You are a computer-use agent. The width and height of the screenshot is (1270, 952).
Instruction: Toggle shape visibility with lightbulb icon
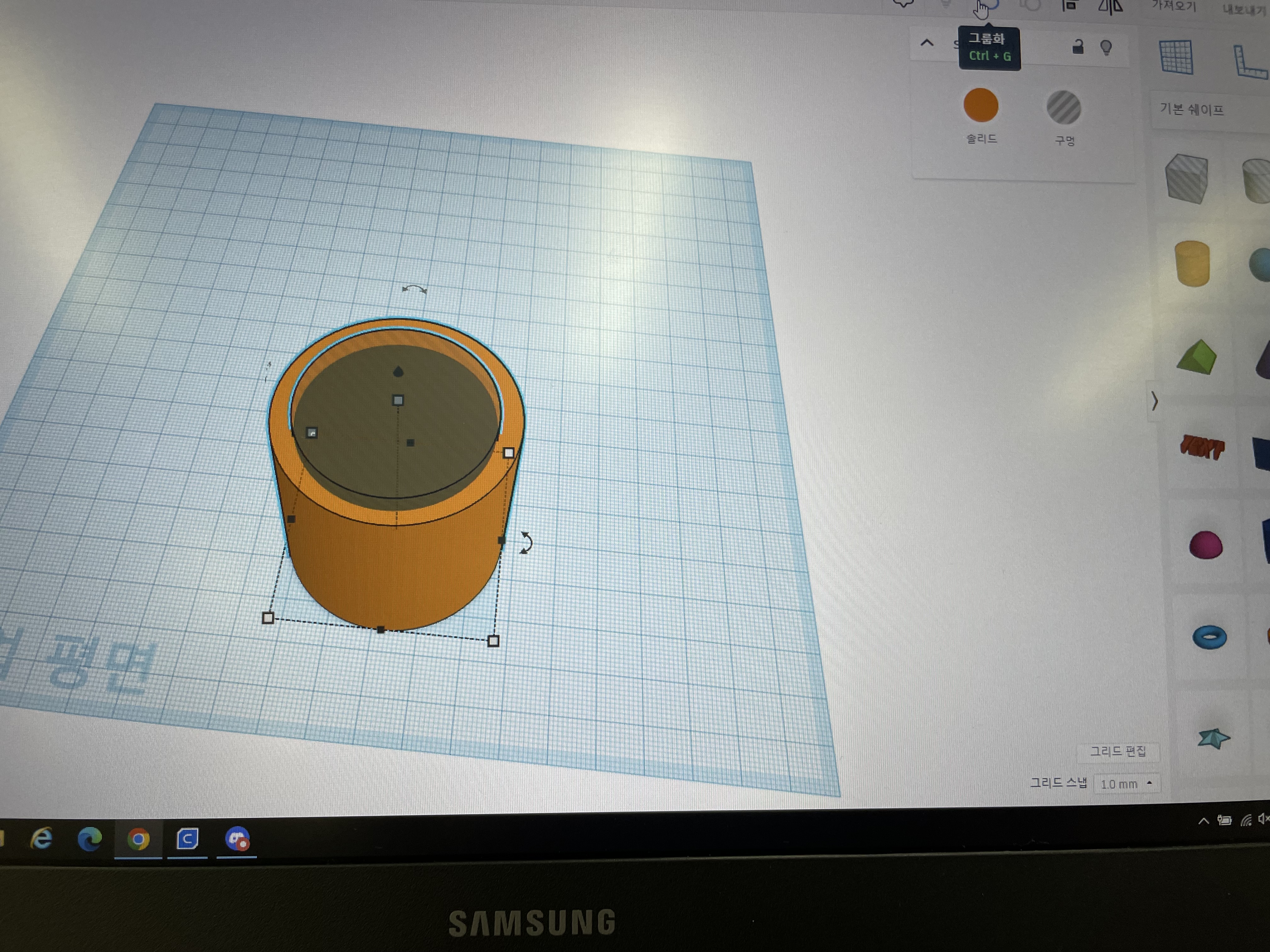1106,47
